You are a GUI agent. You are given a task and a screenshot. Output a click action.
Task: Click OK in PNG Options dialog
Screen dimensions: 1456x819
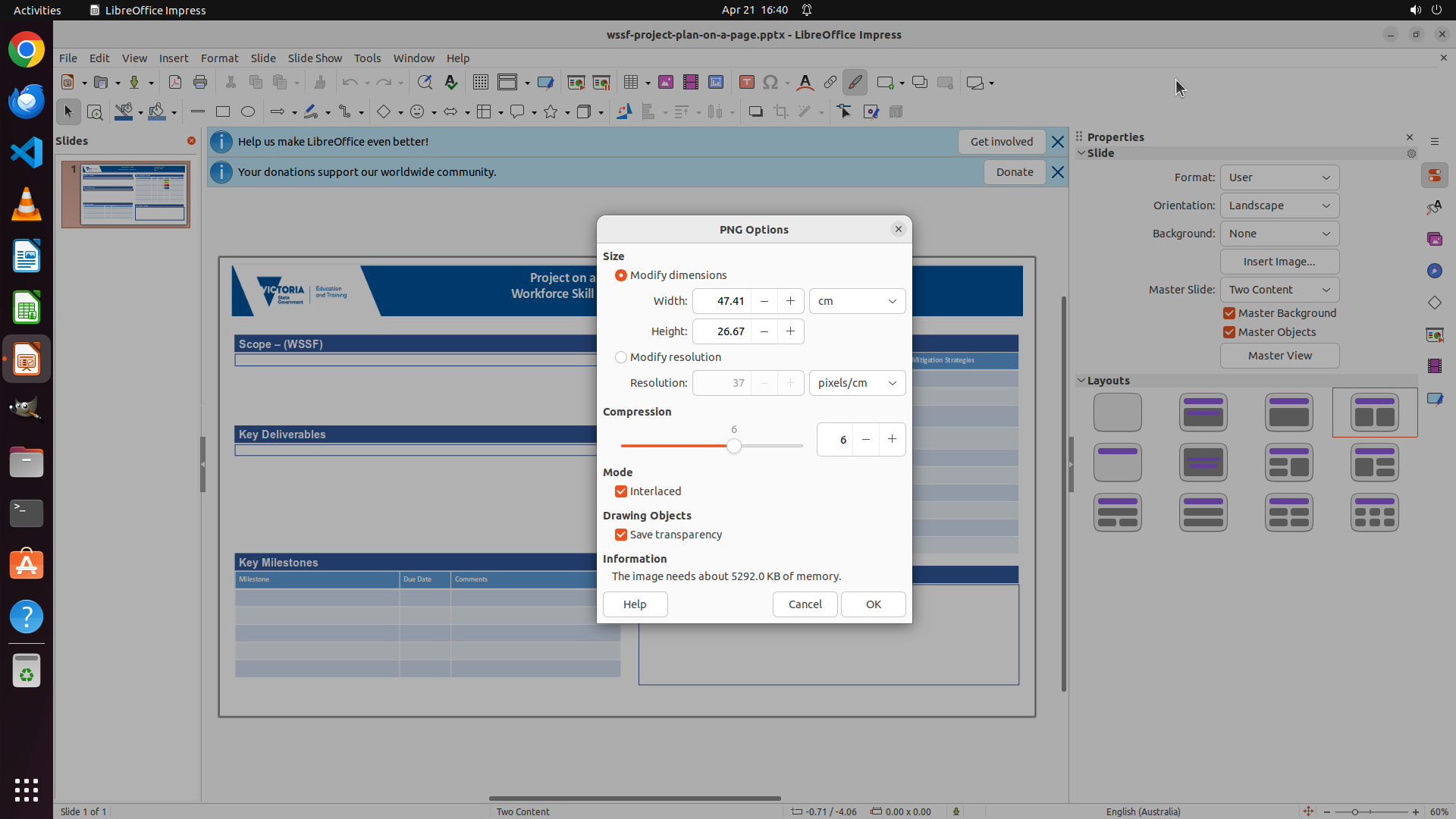873,604
